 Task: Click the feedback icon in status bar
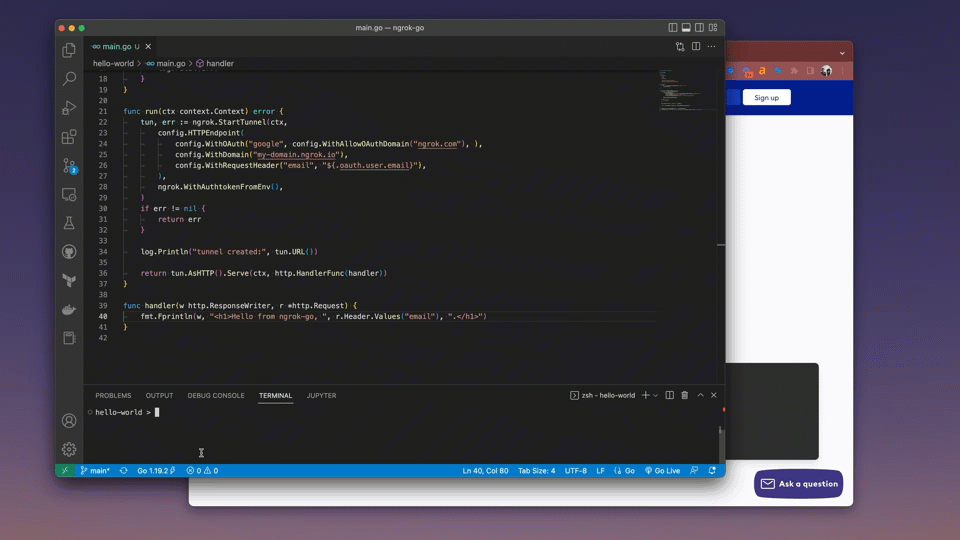[694, 470]
